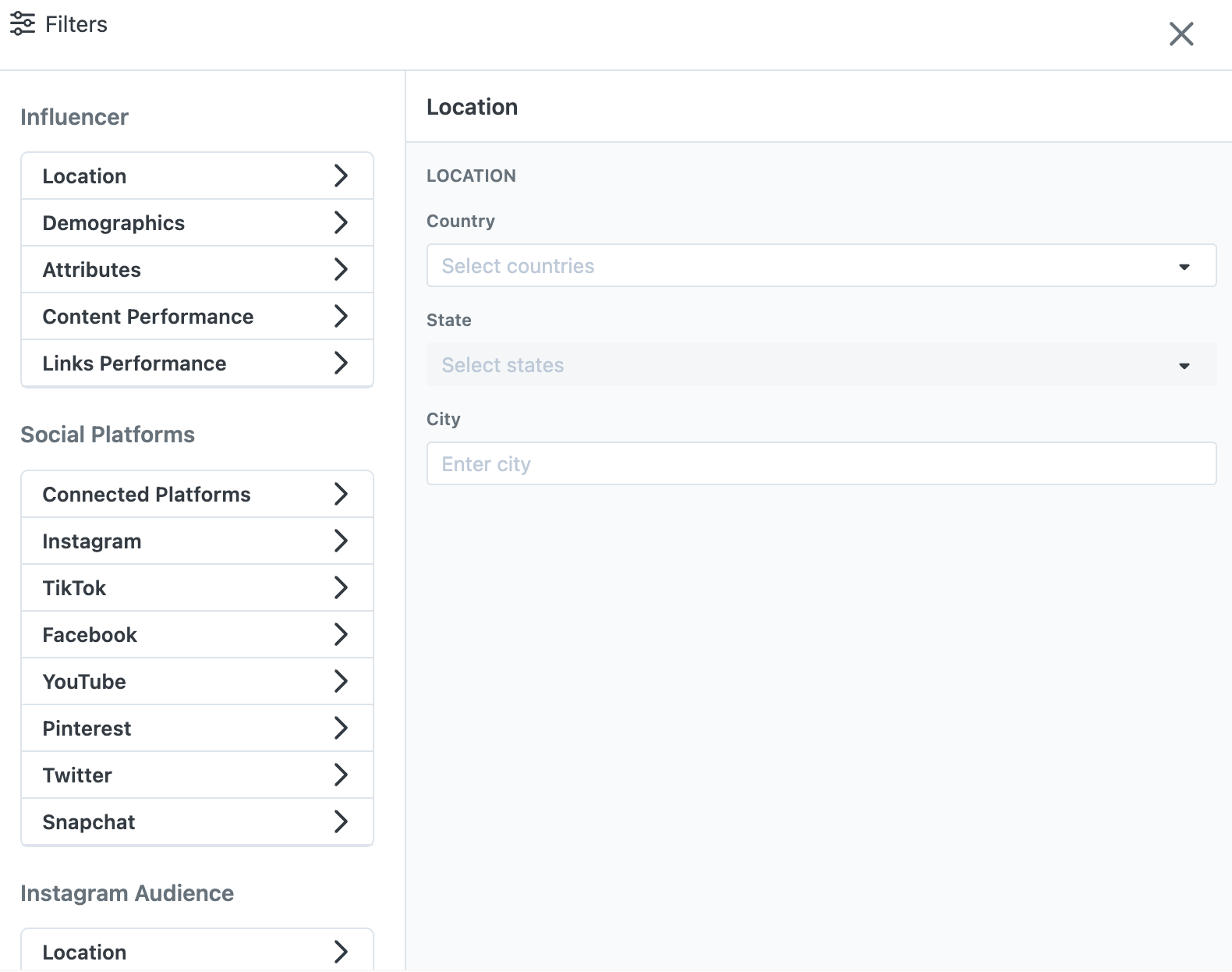Show Pinterest platform filters

coord(197,729)
